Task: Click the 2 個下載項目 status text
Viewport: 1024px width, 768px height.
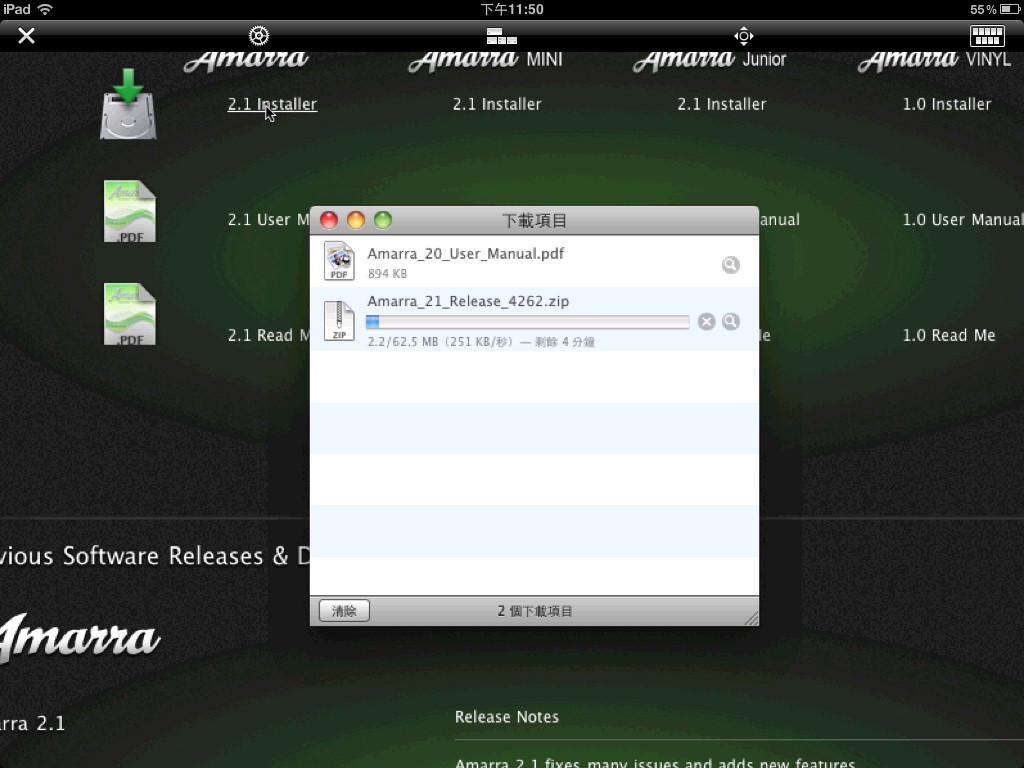Action: tap(535, 611)
